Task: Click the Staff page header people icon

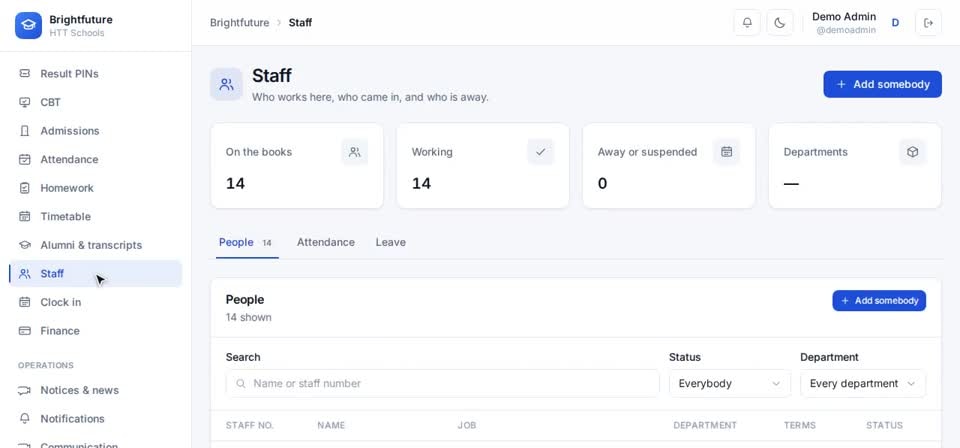Action: point(227,84)
